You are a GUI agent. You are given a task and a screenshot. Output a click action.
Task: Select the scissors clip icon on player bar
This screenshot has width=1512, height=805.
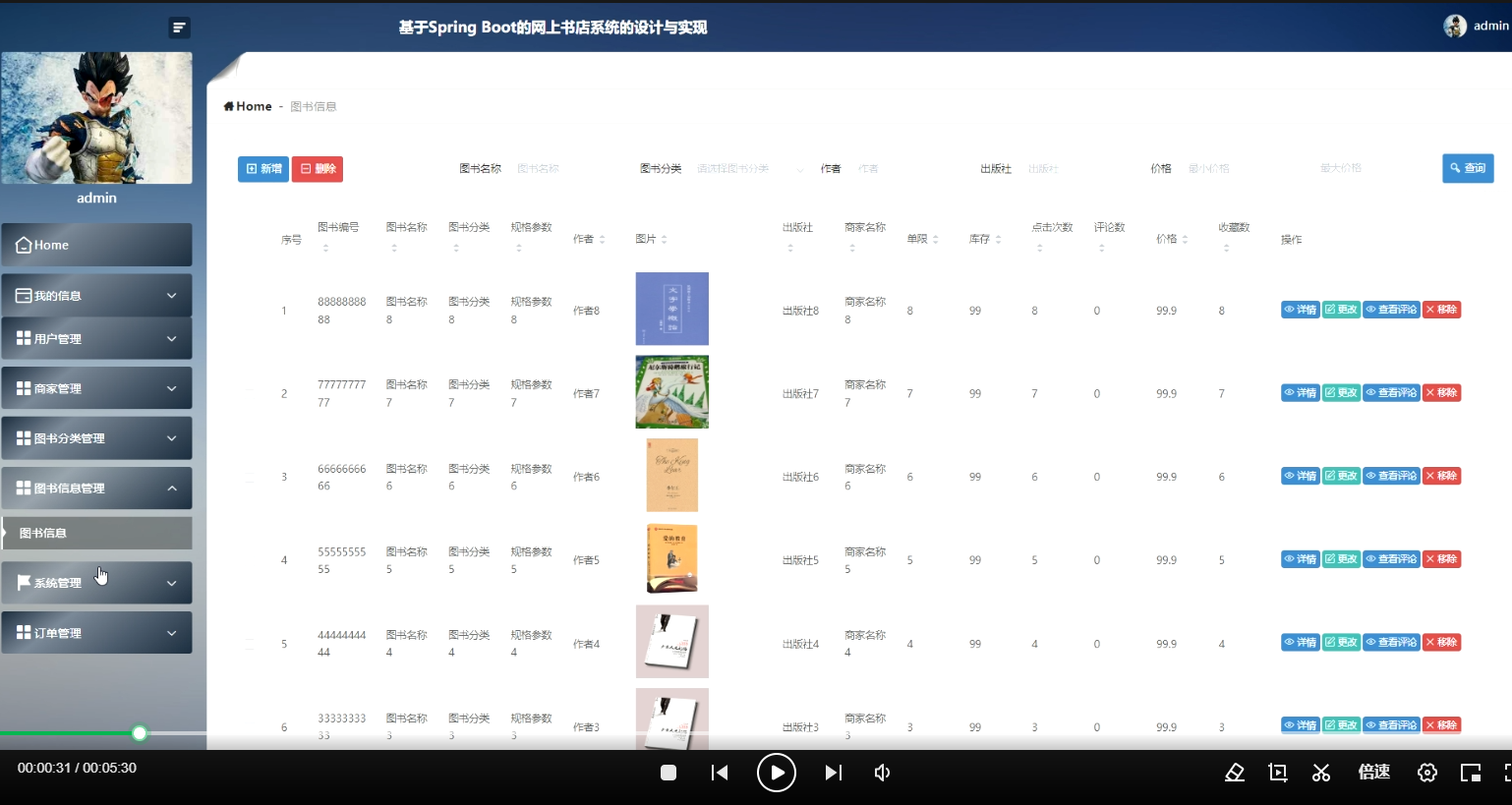coord(1321,773)
